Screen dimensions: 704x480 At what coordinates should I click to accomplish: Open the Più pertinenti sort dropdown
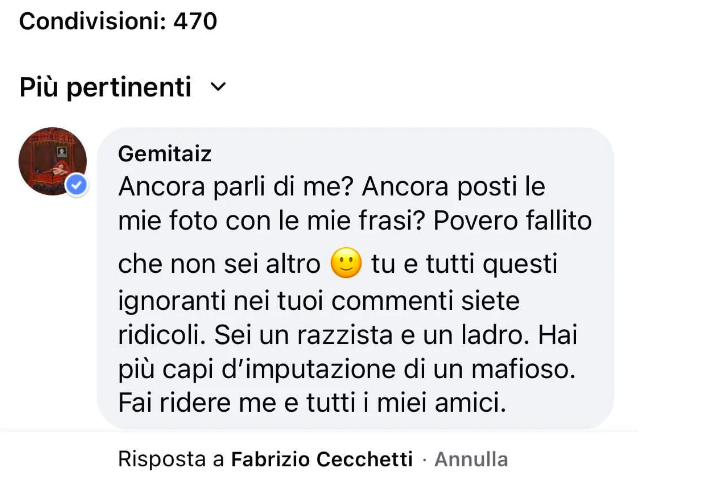click(106, 88)
